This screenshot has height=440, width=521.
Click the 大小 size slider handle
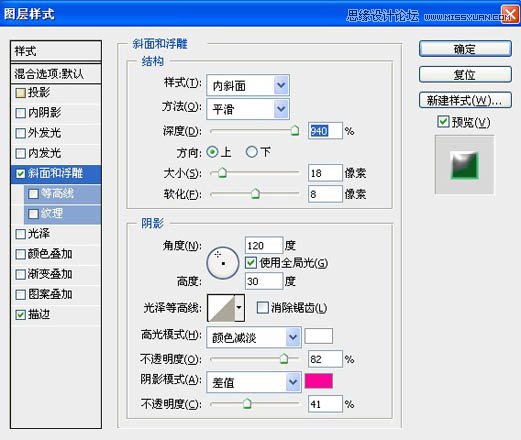(x=222, y=173)
